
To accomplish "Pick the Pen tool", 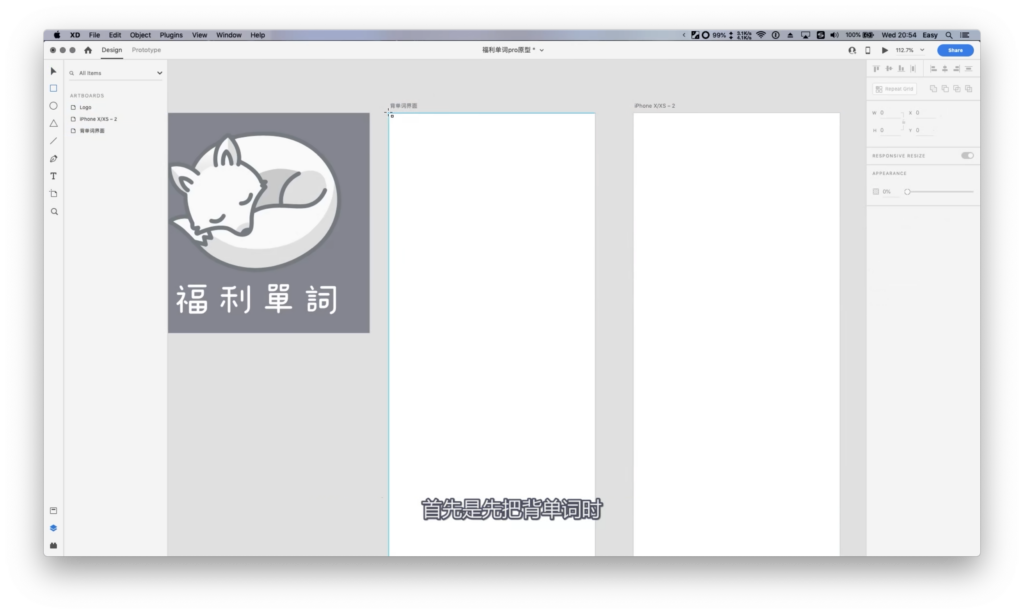I will [x=54, y=158].
